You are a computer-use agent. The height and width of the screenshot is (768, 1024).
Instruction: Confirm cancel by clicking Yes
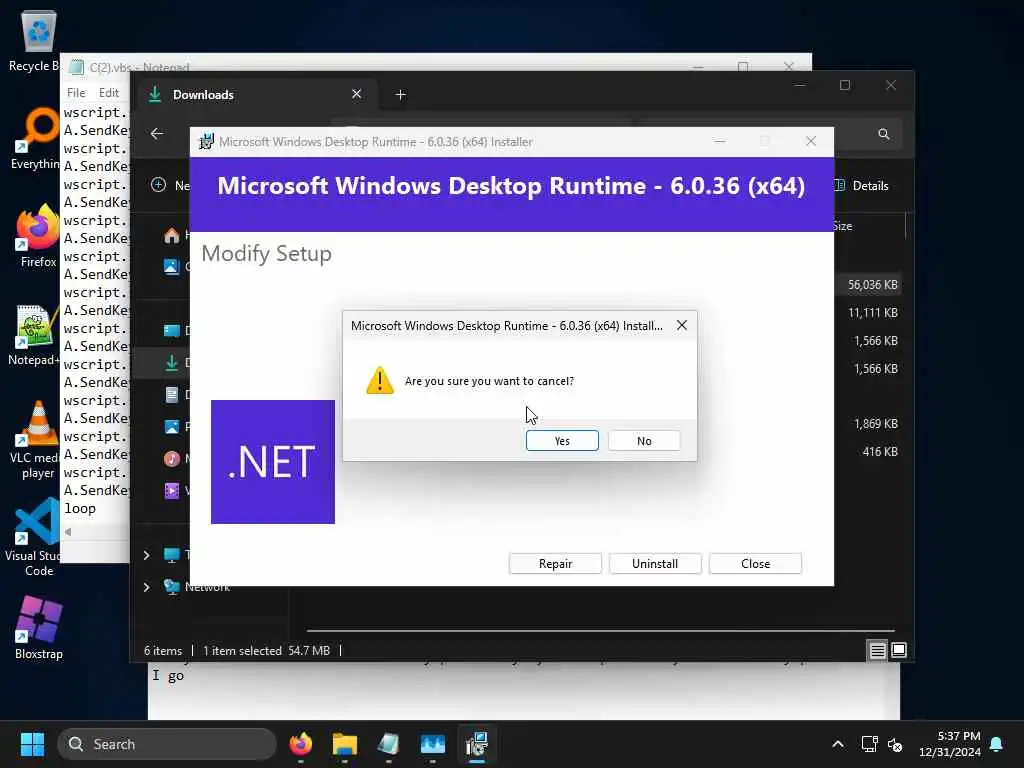(x=562, y=441)
